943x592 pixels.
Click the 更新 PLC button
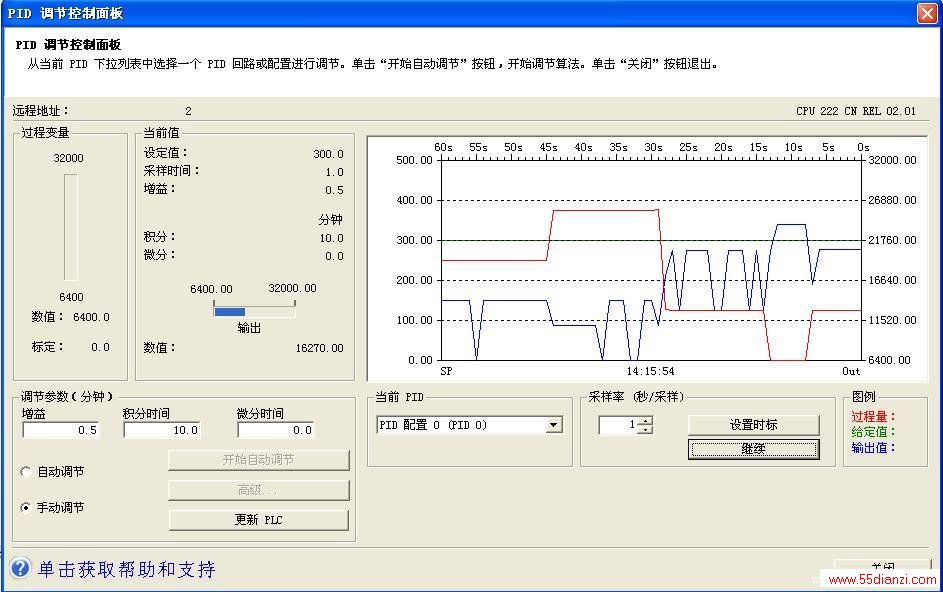click(259, 520)
